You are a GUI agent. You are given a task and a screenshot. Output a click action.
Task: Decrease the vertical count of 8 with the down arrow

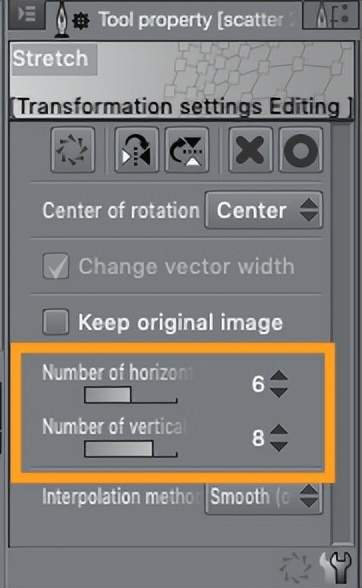click(279, 446)
